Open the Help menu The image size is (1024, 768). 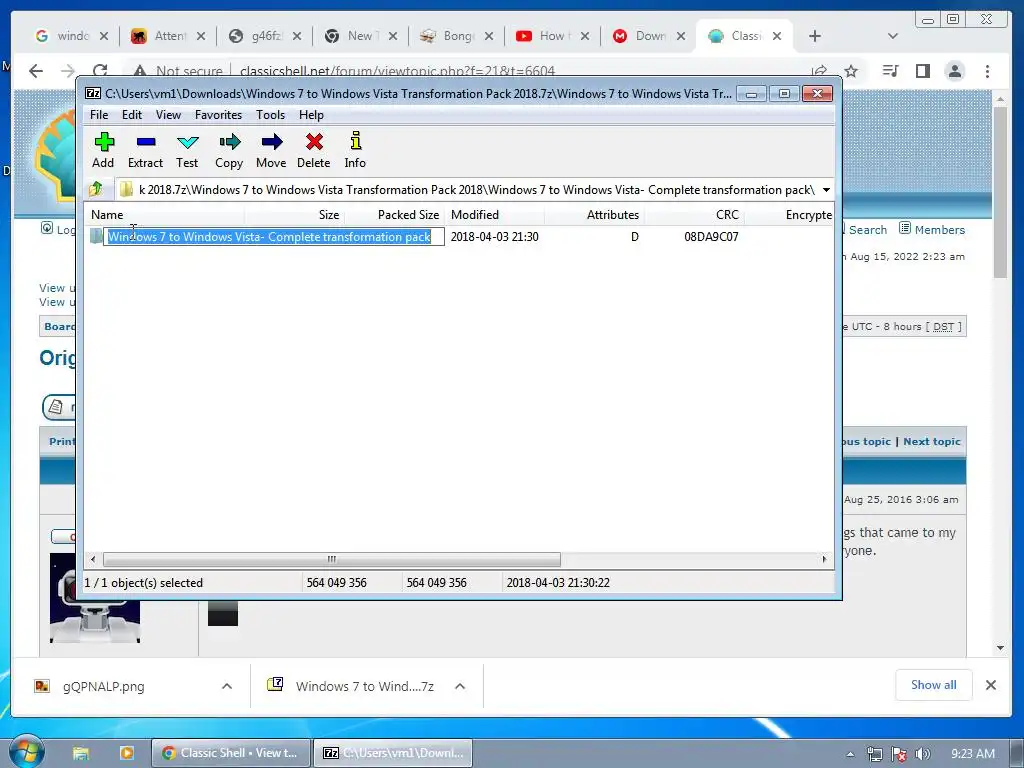311,115
